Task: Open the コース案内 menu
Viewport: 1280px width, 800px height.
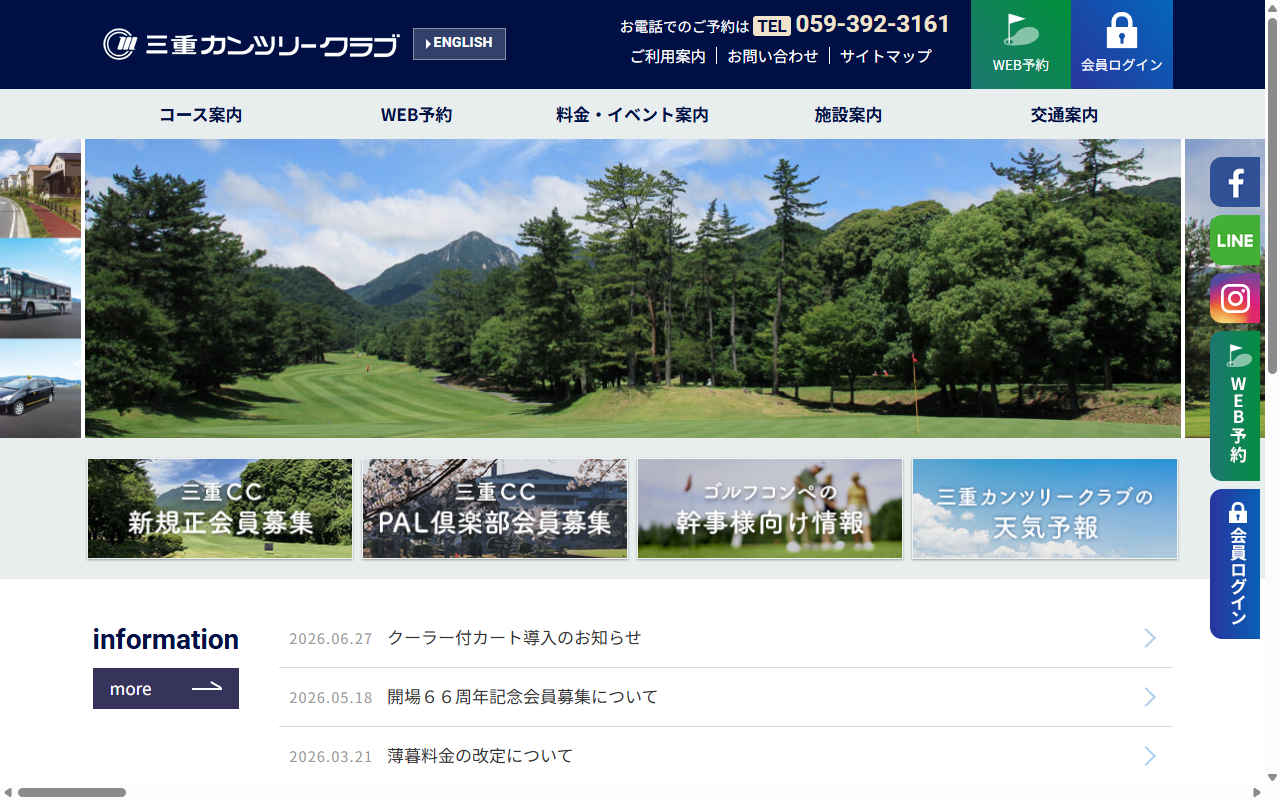Action: (200, 115)
